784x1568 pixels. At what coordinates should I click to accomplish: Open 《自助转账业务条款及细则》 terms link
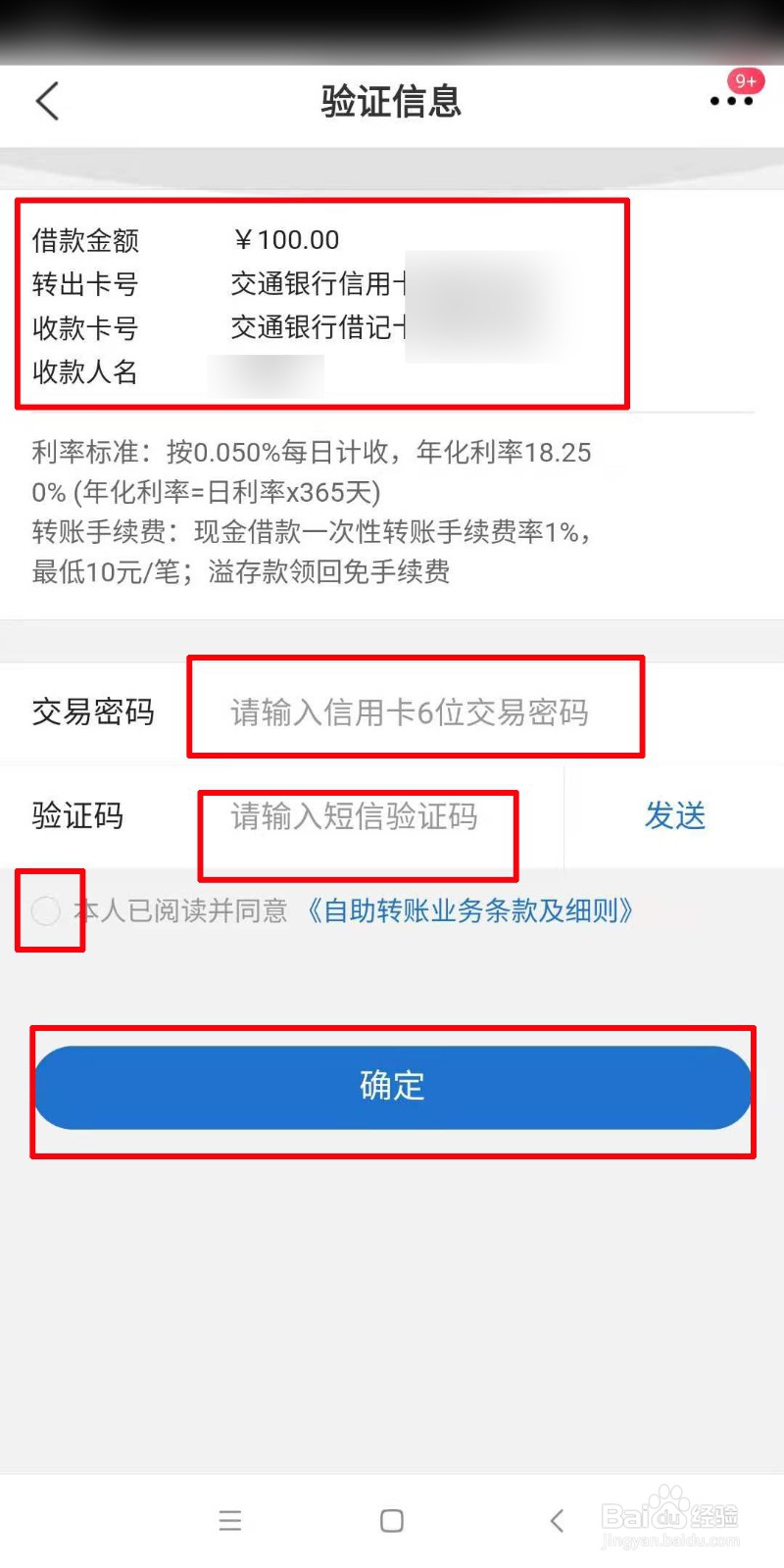pyautogui.click(x=469, y=910)
